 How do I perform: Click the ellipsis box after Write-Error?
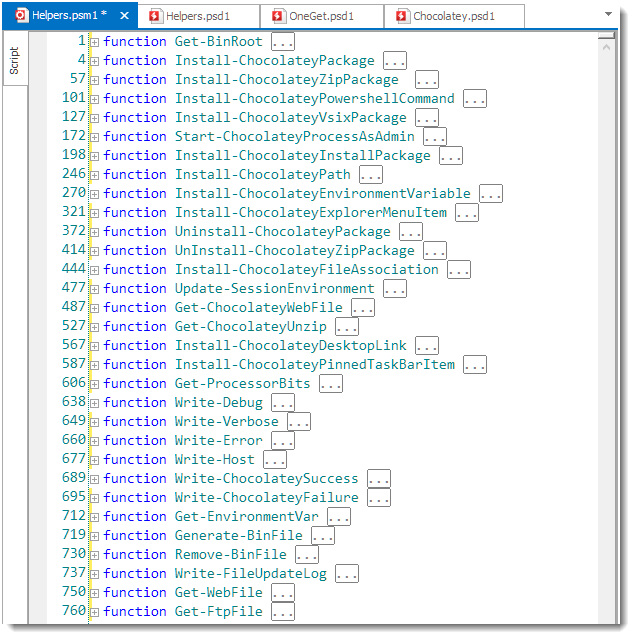[283, 441]
